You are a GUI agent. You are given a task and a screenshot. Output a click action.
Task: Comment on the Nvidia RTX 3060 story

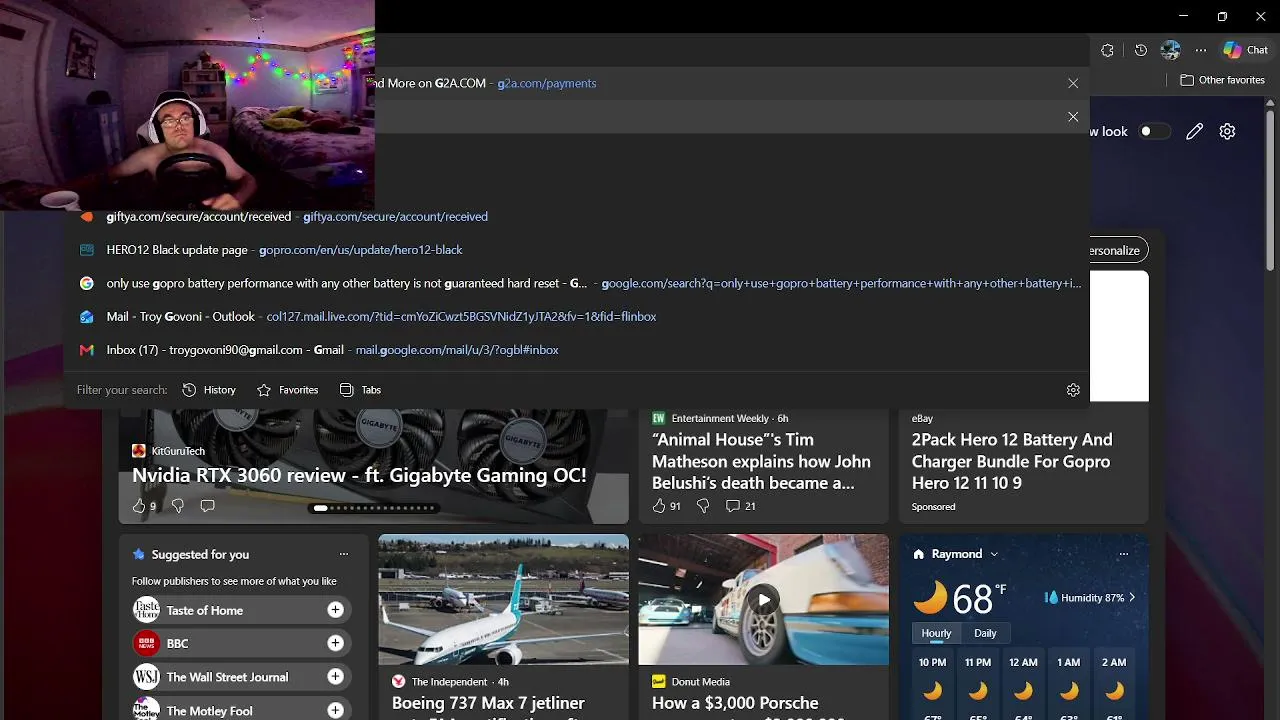tap(207, 506)
